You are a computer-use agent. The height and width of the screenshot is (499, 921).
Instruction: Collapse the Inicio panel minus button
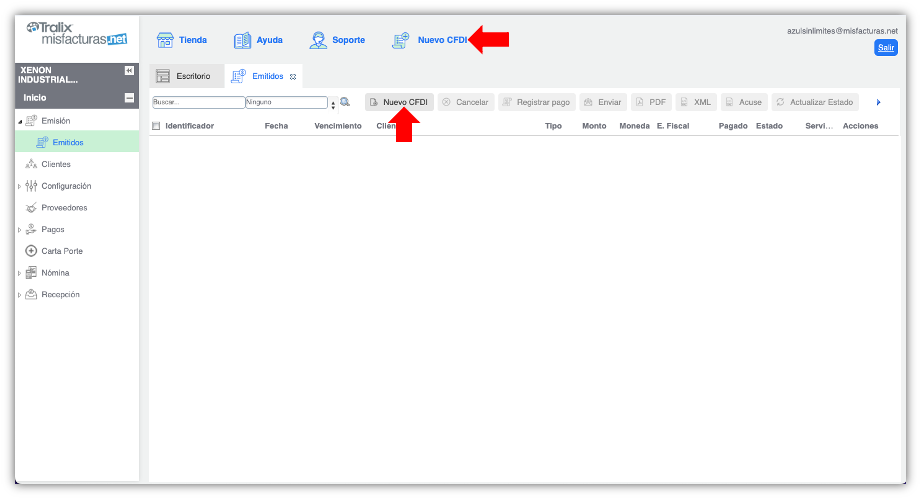tap(129, 98)
